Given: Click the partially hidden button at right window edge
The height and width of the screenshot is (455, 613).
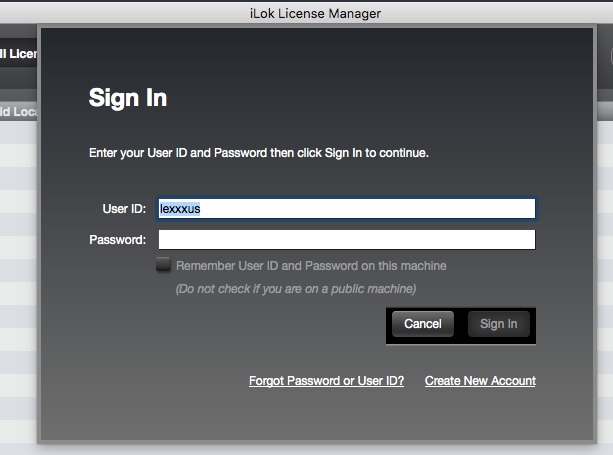Looking at the screenshot, I should pos(611,56).
